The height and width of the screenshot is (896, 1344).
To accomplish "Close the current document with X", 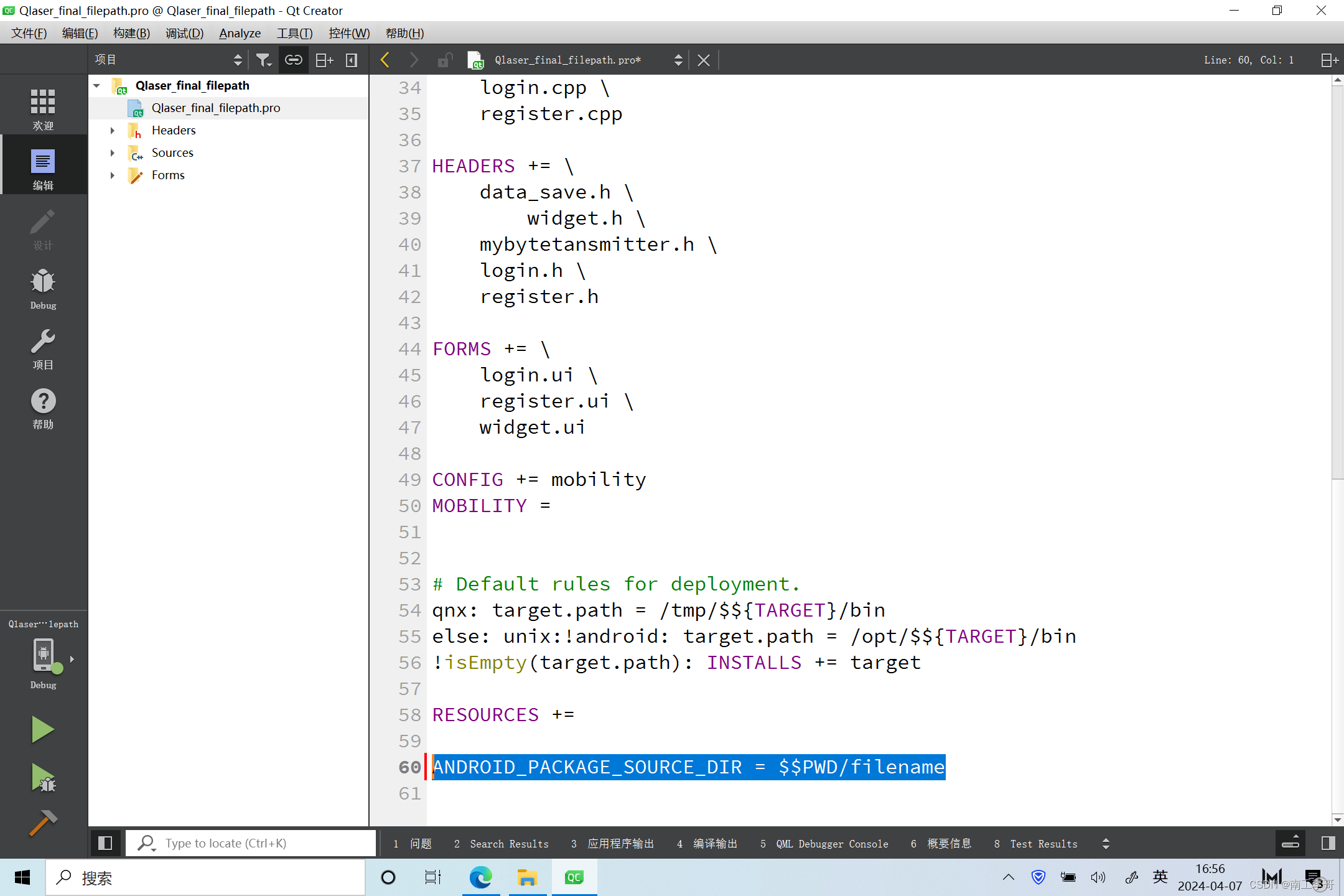I will pos(703,60).
